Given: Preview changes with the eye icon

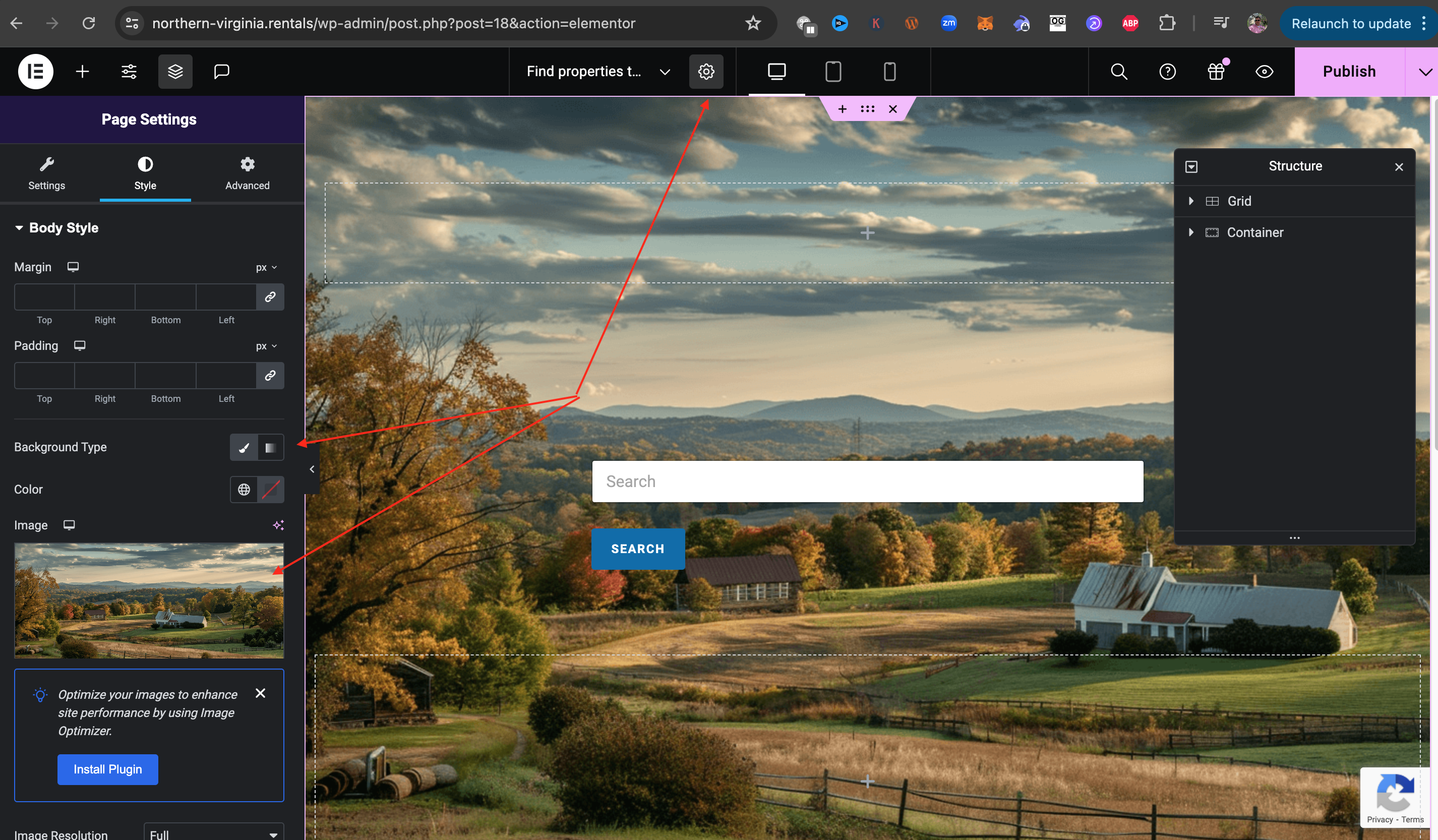Looking at the screenshot, I should pos(1264,71).
